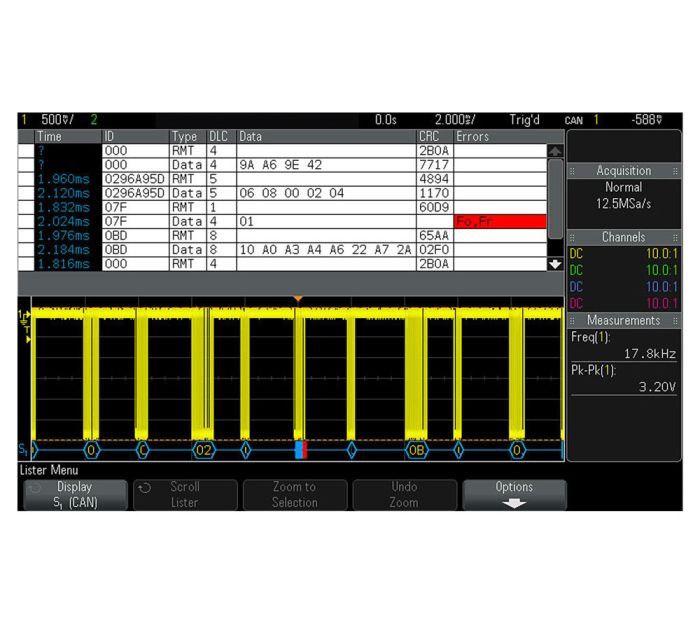Click the S1 serial bus label
The image size is (700, 640).
click(23, 449)
